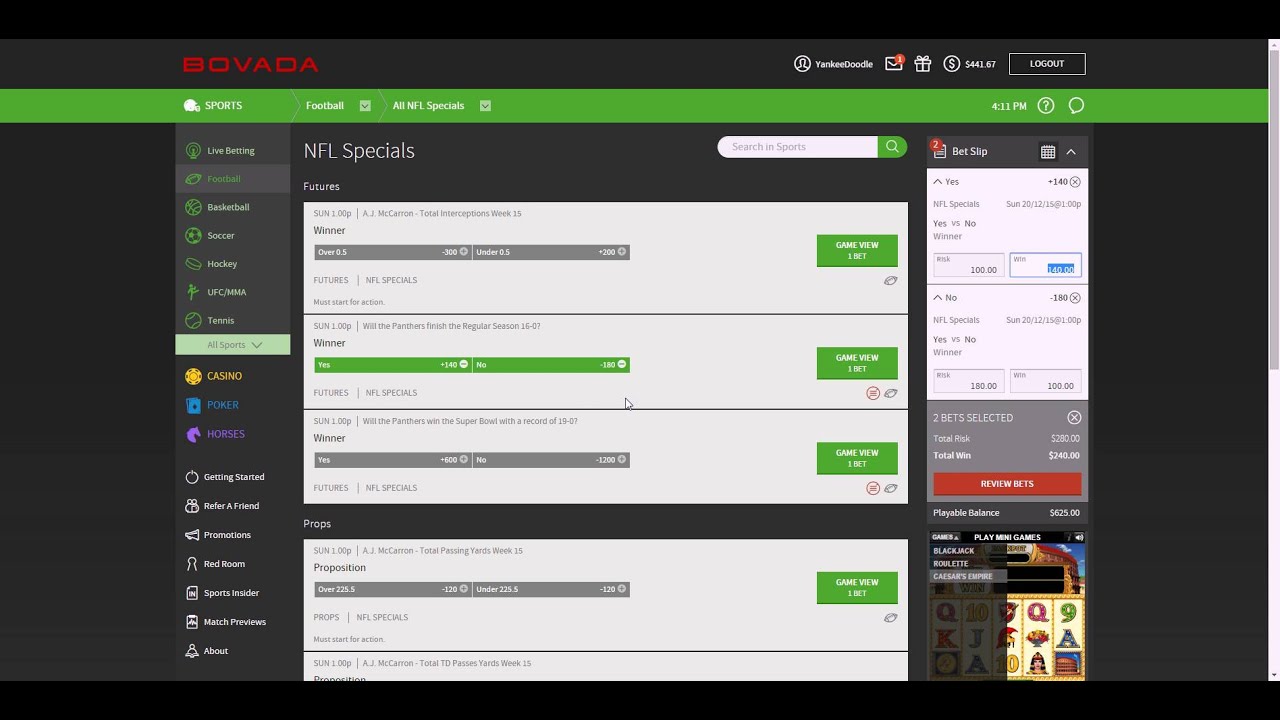This screenshot has width=1280, height=720.
Task: Open the help question mark icon
Action: [x=1046, y=106]
